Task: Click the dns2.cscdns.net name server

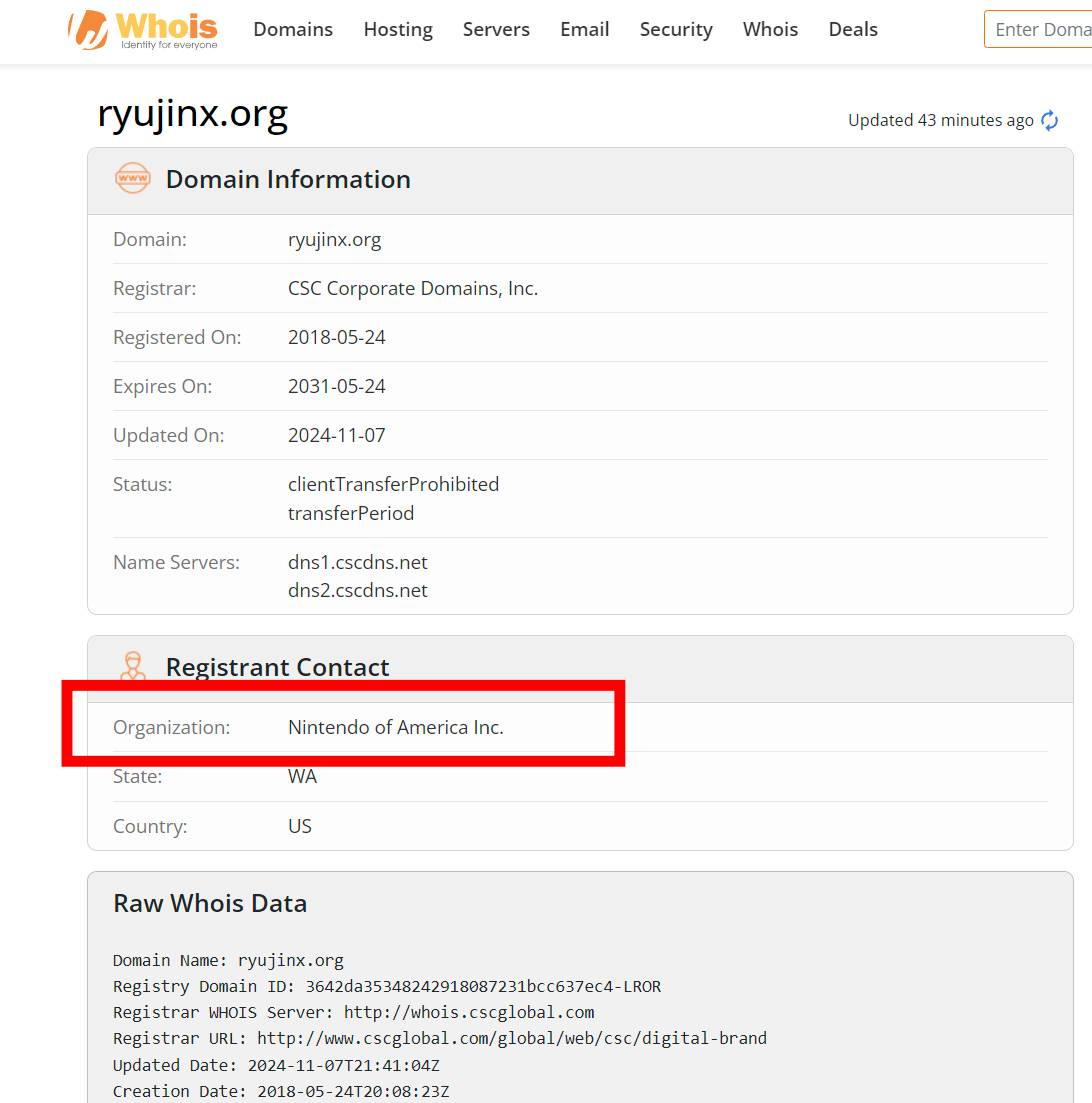Action: 357,590
